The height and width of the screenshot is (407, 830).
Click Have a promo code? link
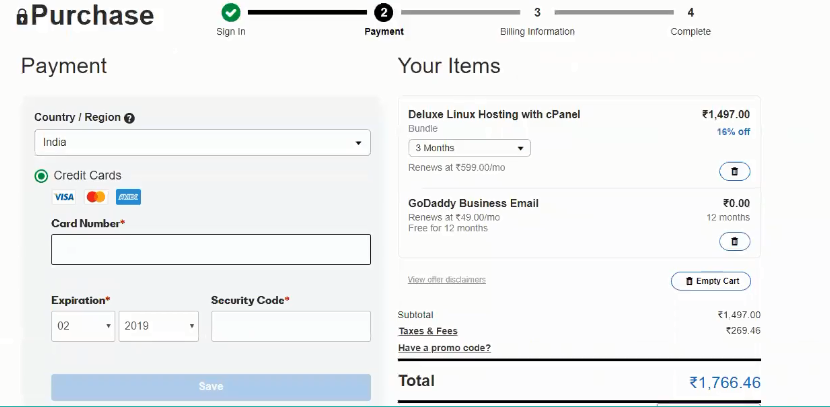(x=444, y=348)
